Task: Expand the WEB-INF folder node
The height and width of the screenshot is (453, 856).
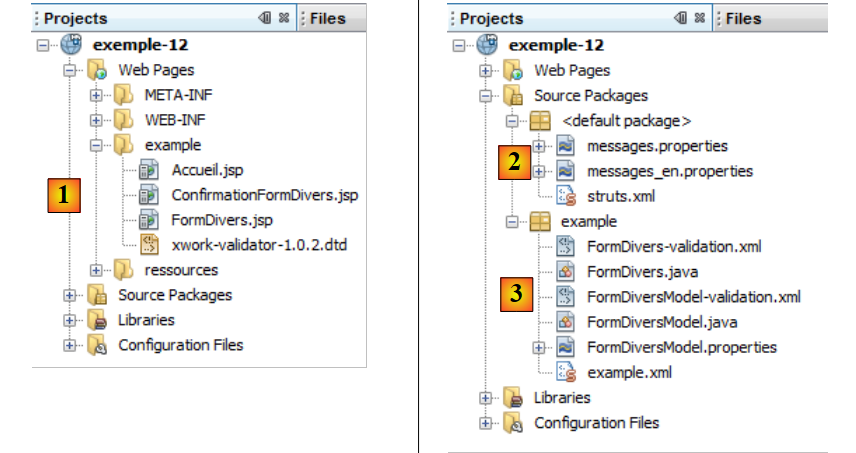Action: click(x=97, y=121)
